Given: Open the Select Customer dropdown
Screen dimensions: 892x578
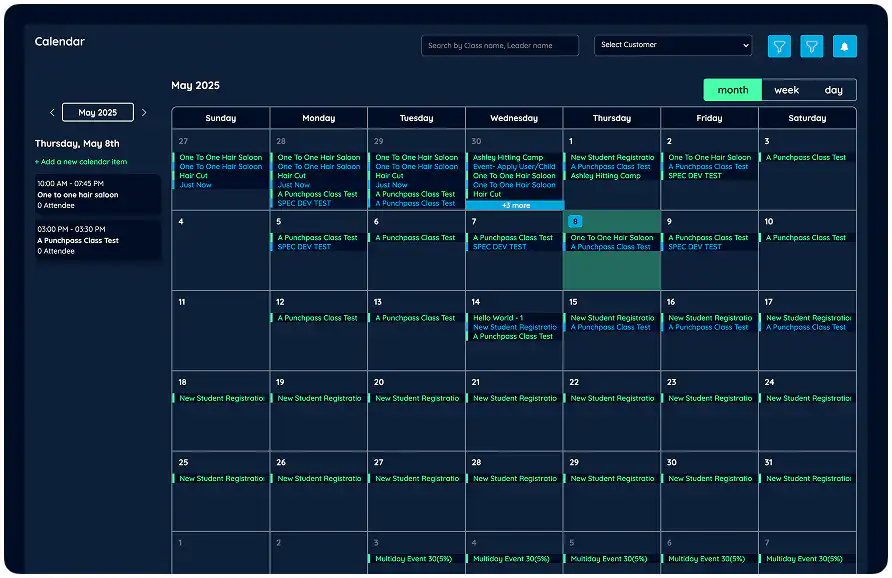Looking at the screenshot, I should coord(673,45).
